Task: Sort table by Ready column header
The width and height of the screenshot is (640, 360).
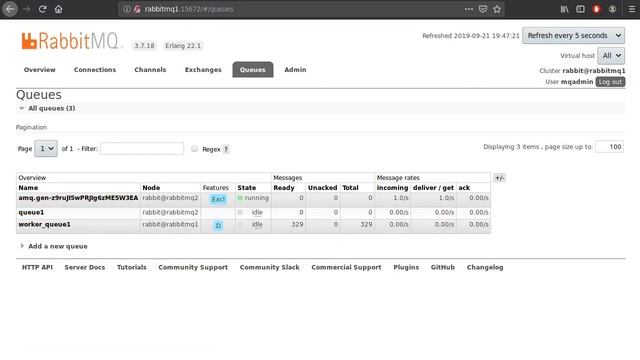Action: (284, 188)
